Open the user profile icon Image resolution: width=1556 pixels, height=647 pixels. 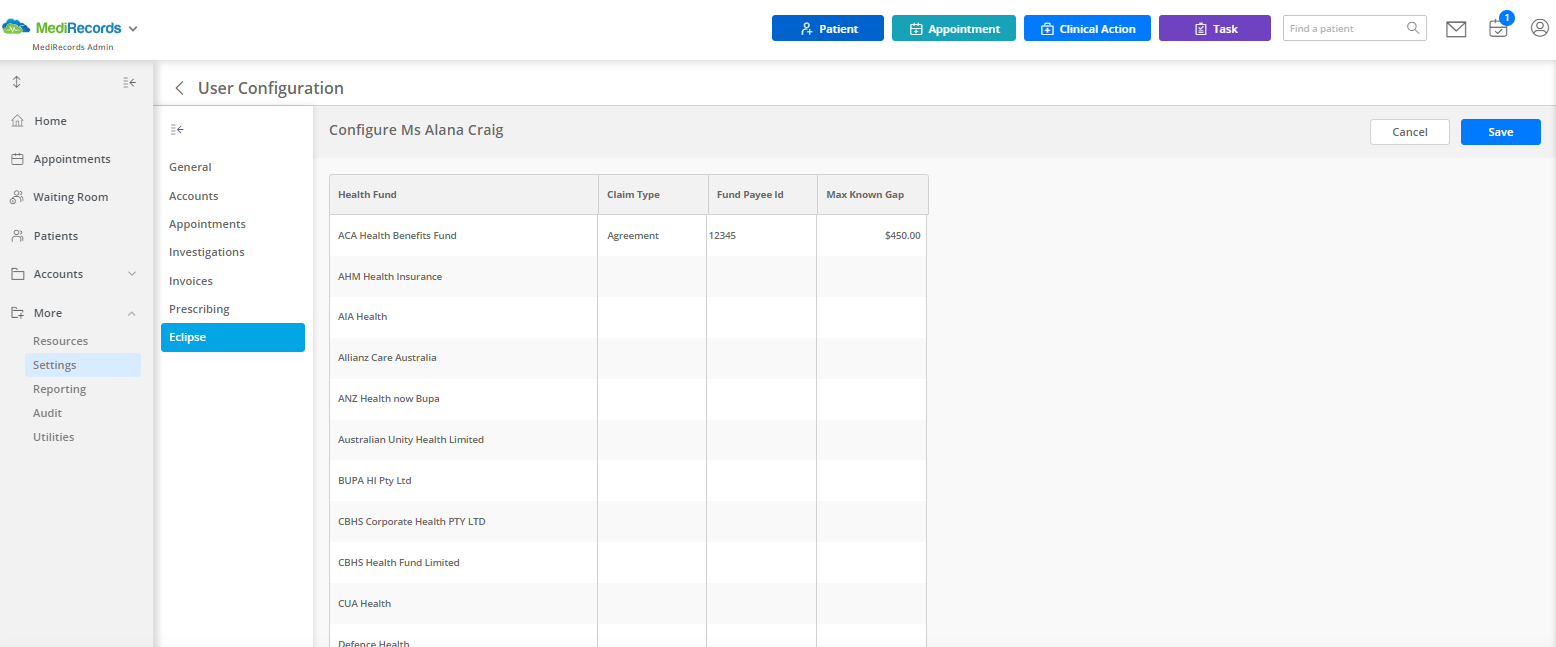click(x=1540, y=28)
